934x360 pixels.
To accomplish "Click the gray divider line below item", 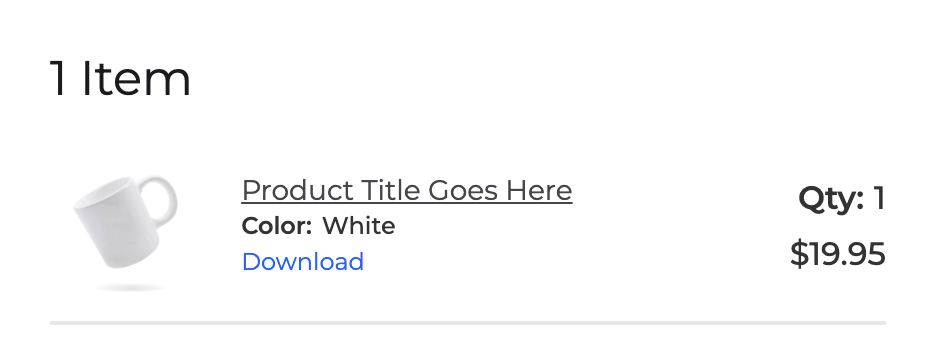I will click(x=468, y=323).
